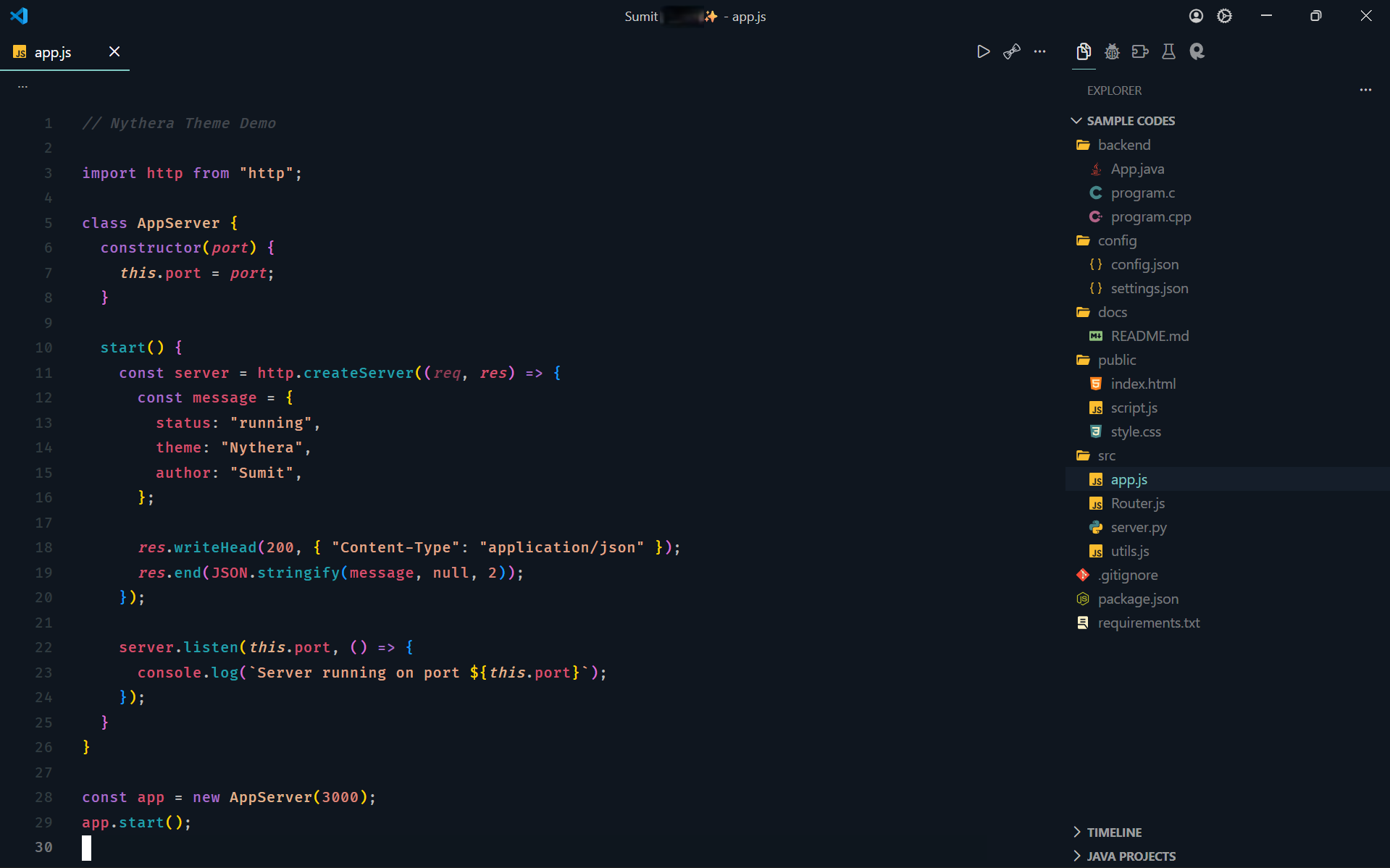
Task: Click "3000" argument on line 28
Action: (x=340, y=797)
